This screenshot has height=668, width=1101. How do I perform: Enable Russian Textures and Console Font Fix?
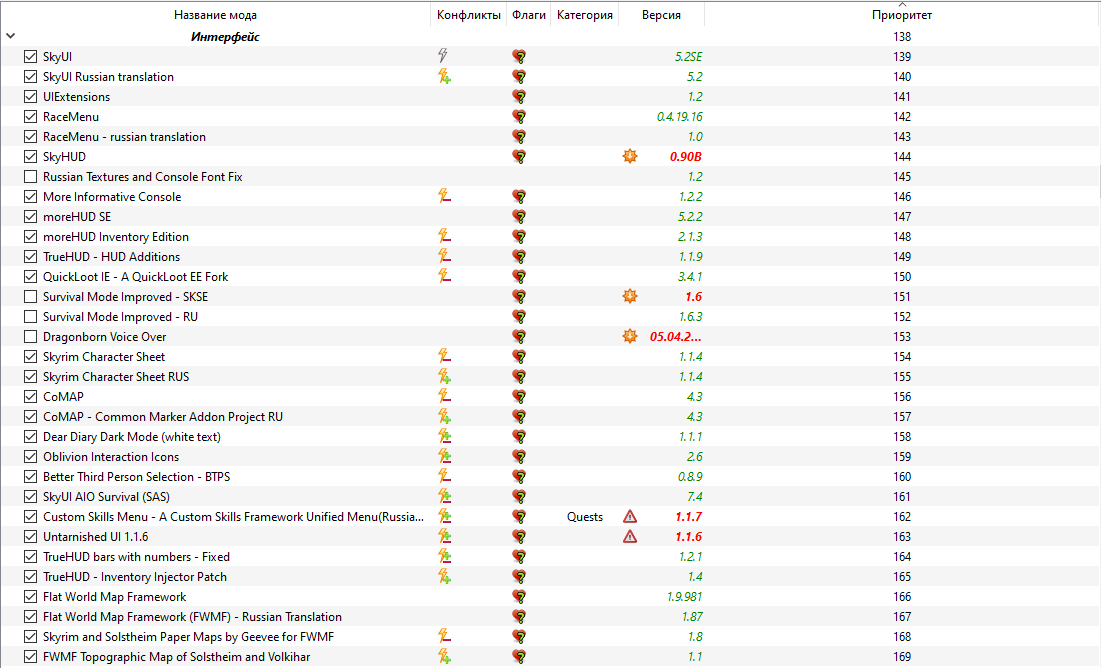[x=30, y=176]
